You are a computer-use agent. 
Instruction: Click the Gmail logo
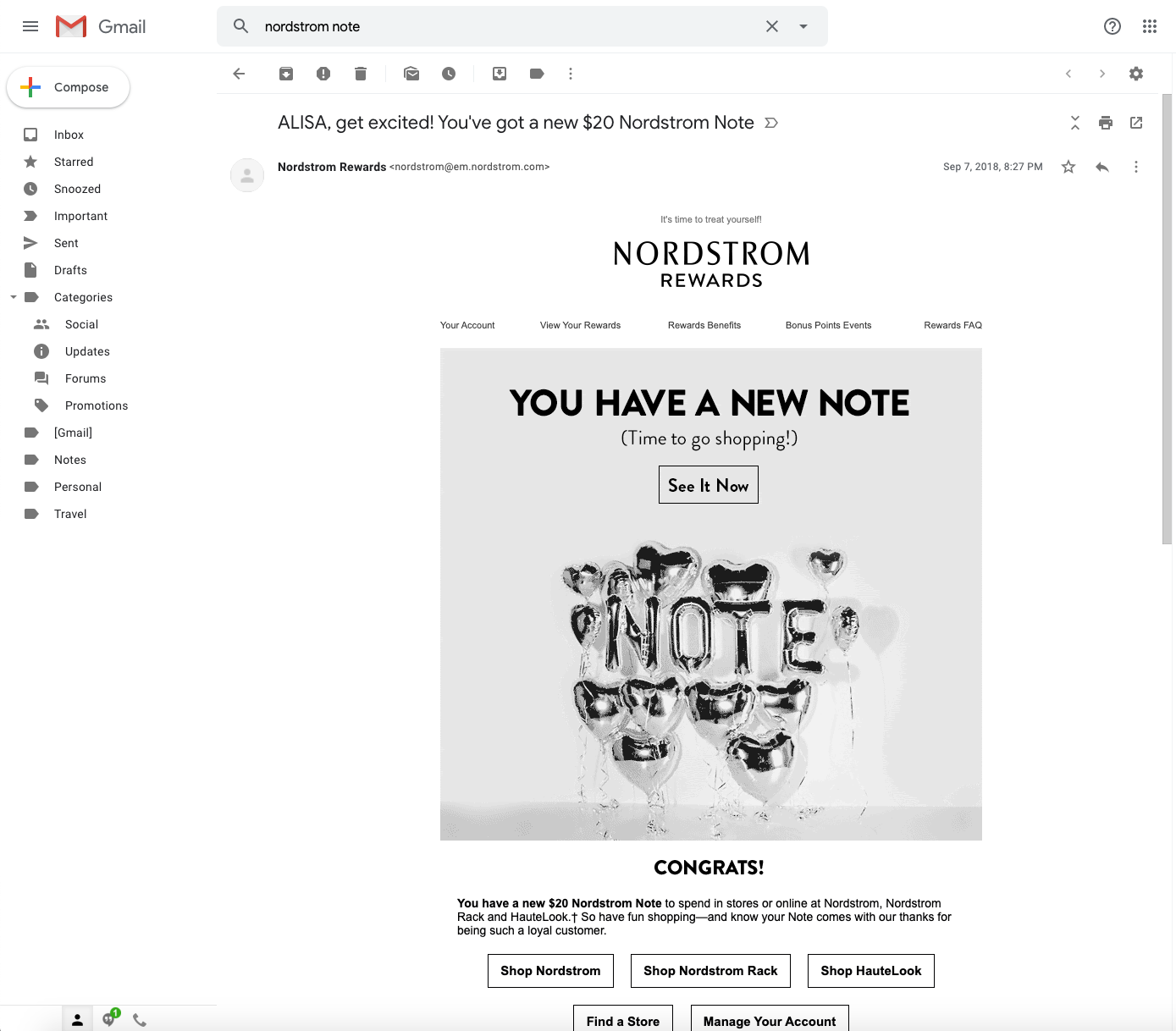click(101, 26)
